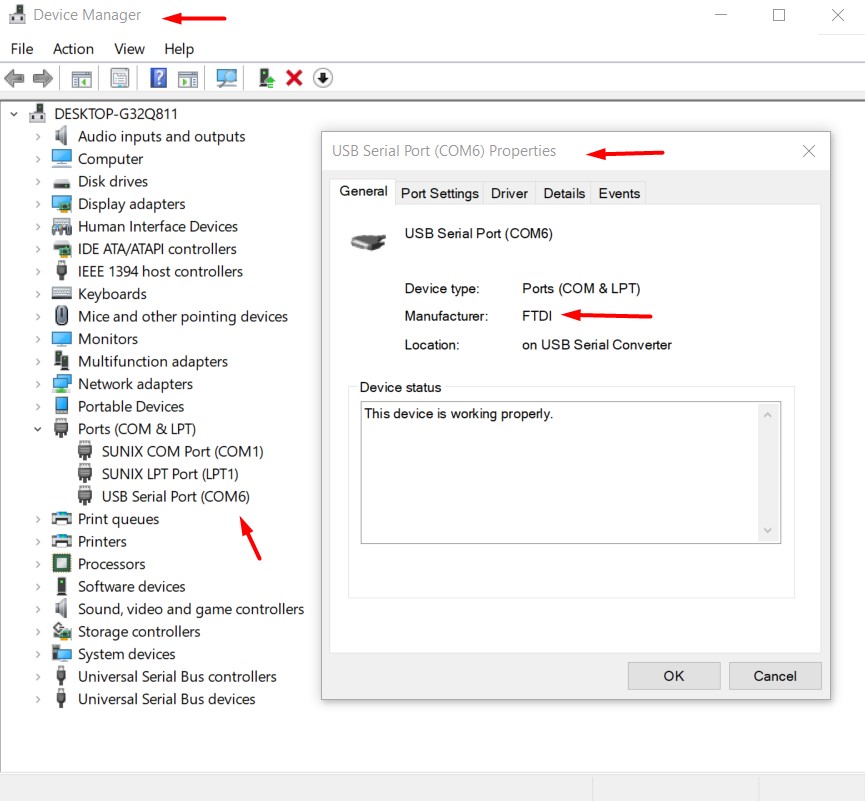Click Scan for hardware changes monitor icon
Image resolution: width=865 pixels, height=801 pixels.
click(227, 78)
